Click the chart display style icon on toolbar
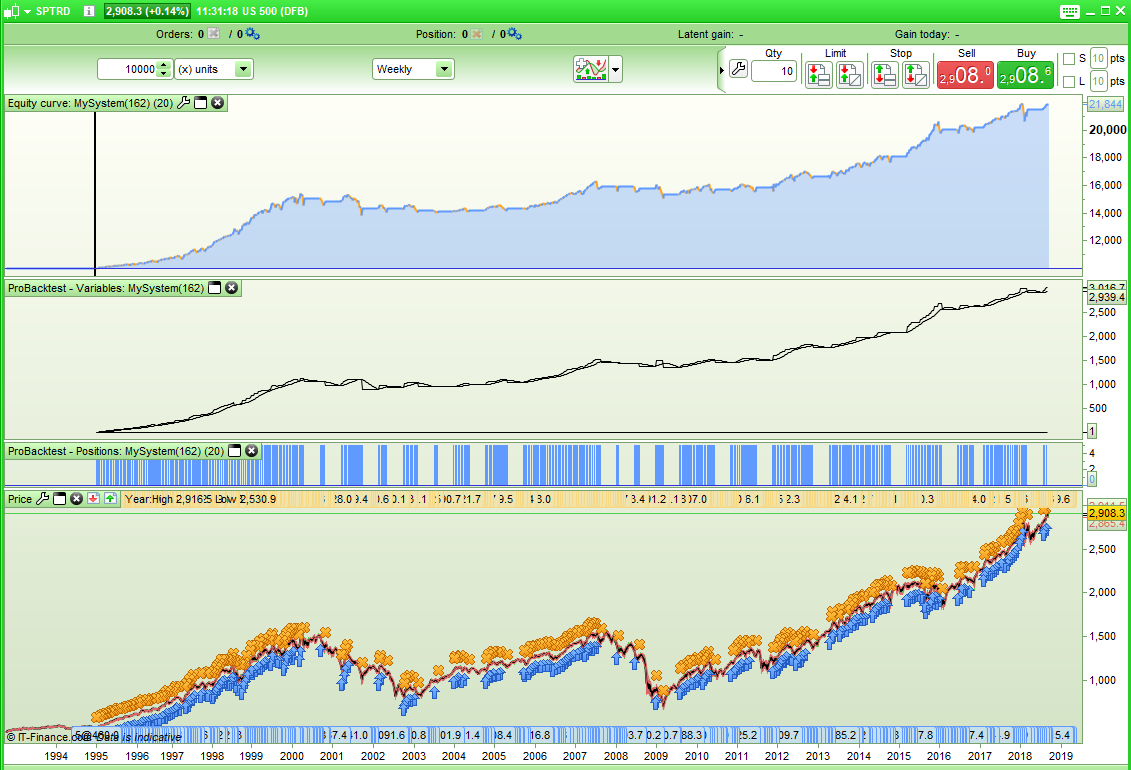 [x=589, y=68]
